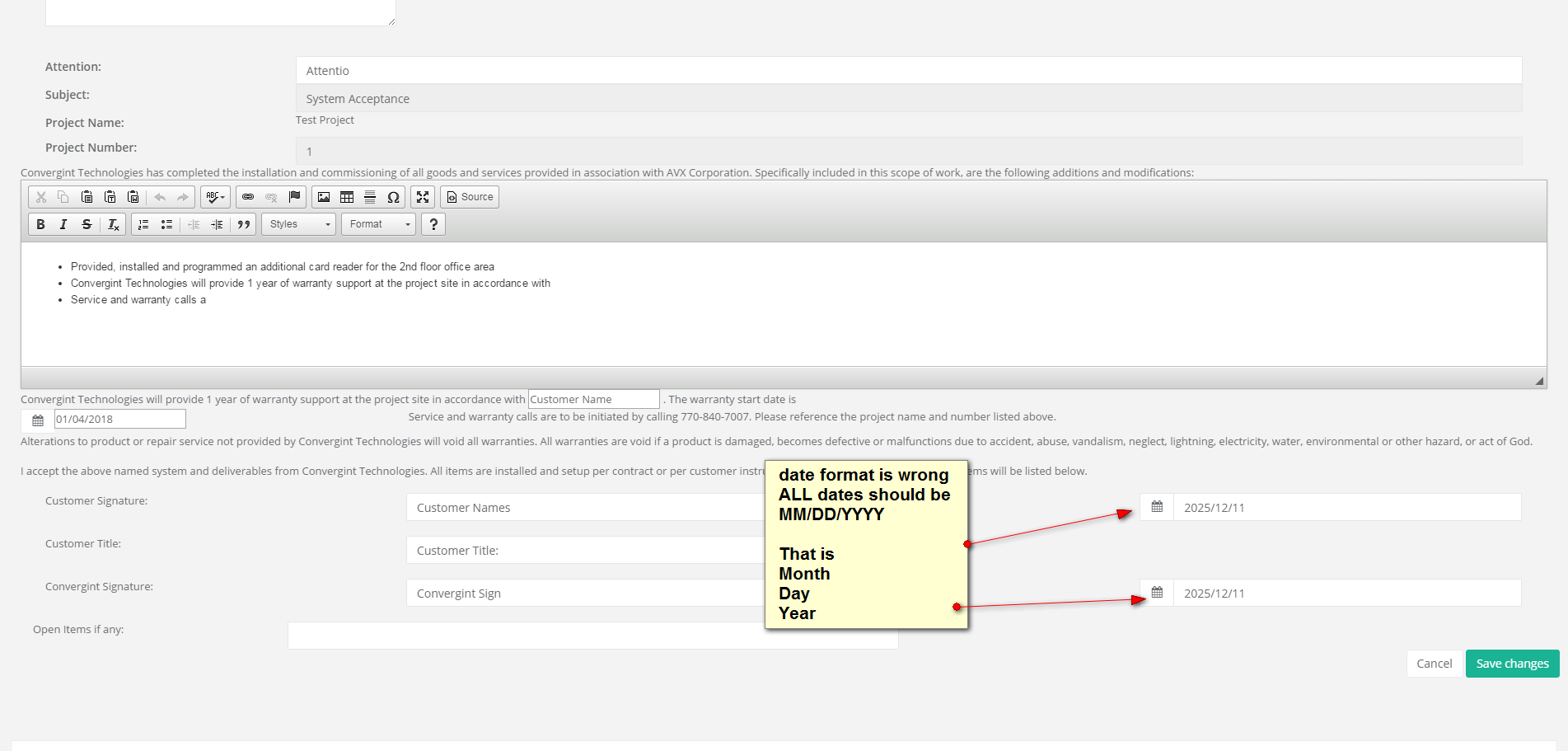Click the Customer Title input
This screenshot has width=1568, height=751.
click(x=586, y=550)
